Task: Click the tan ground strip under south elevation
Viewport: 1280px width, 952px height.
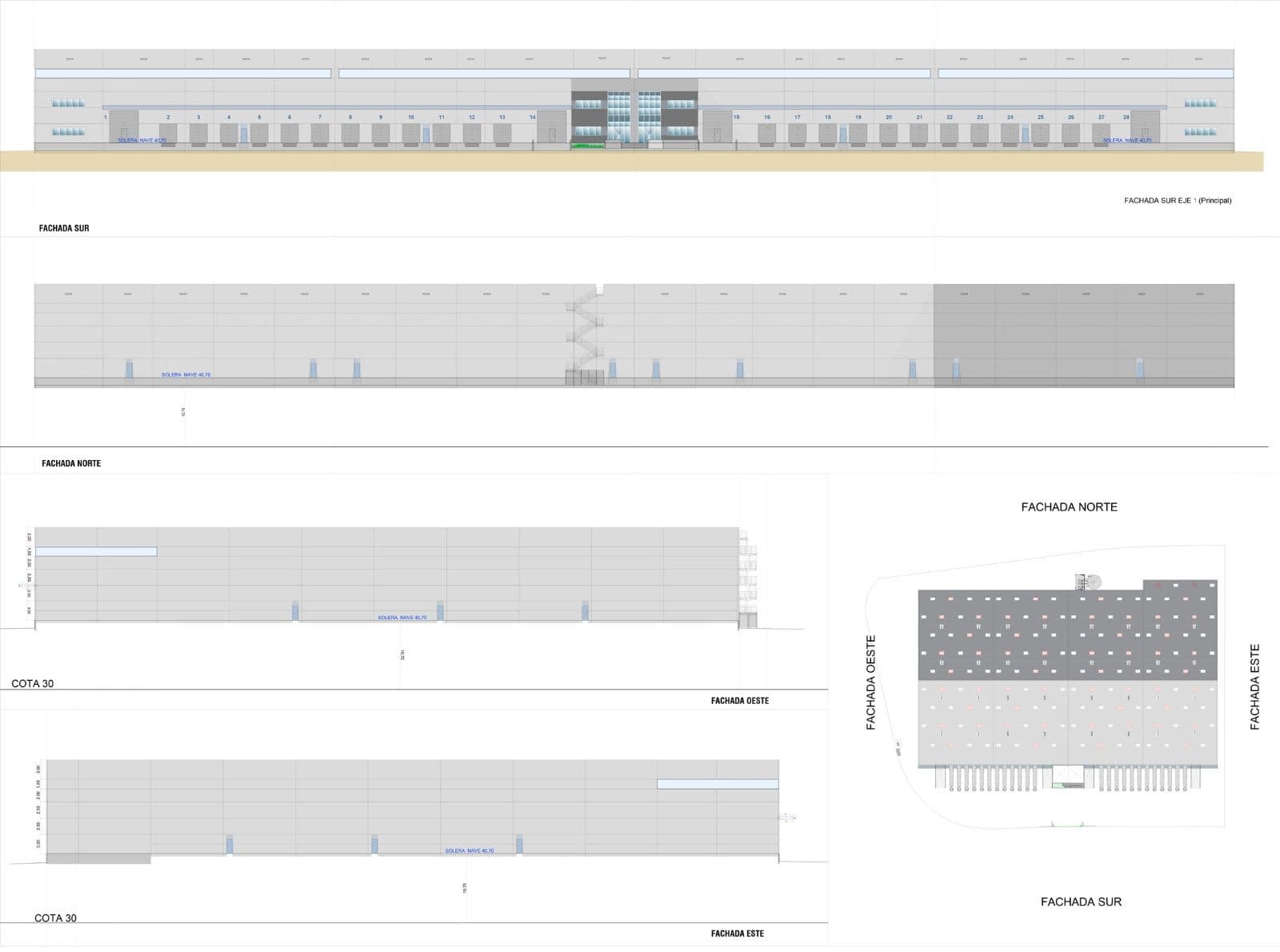Action: point(632,161)
